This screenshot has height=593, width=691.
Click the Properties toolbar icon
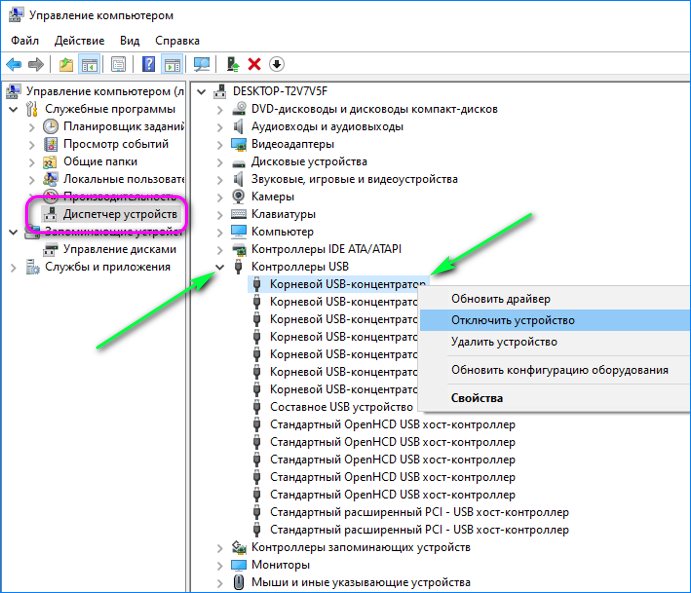[x=119, y=64]
